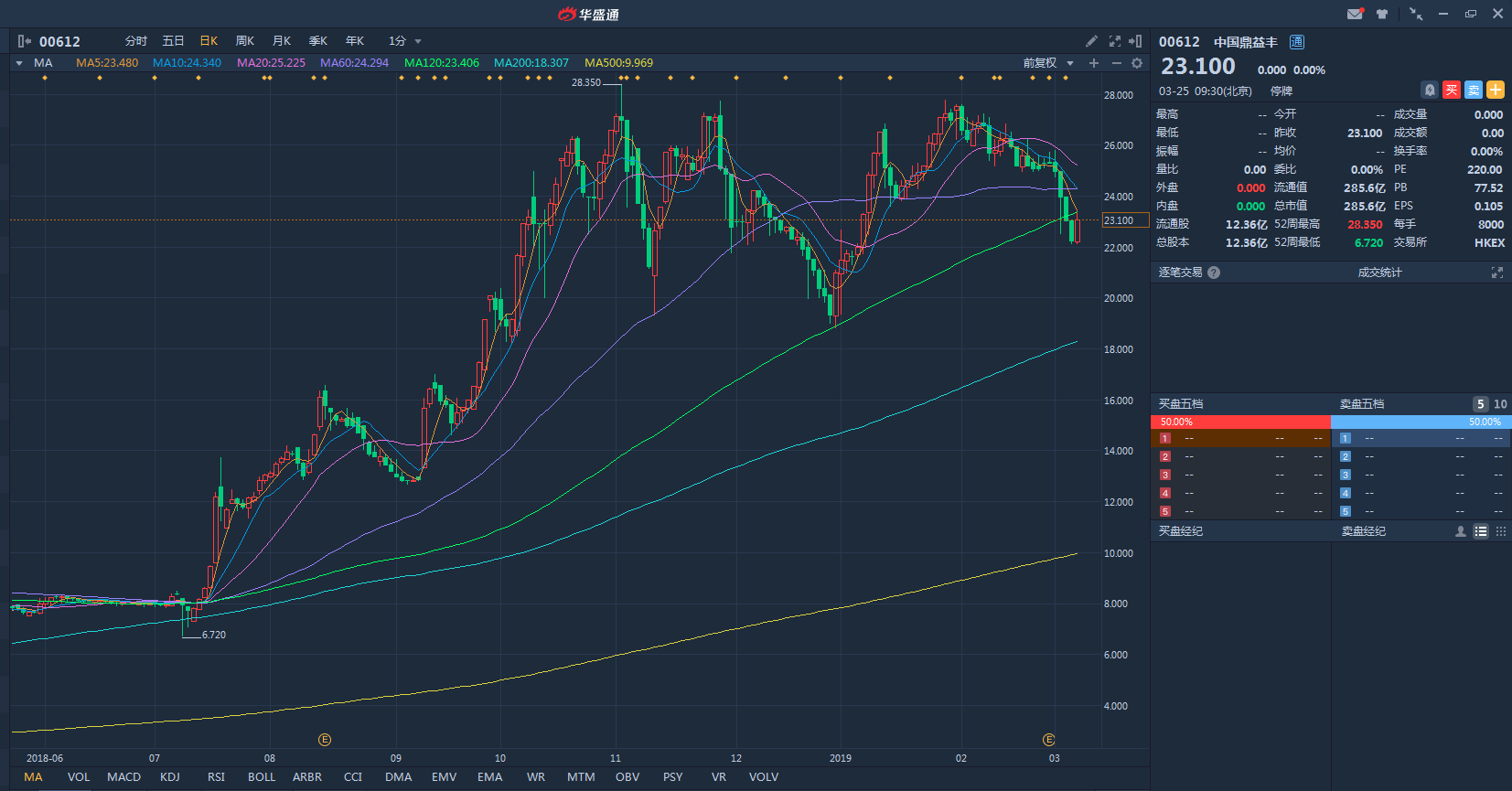Click the red 买 buy button

(1452, 90)
